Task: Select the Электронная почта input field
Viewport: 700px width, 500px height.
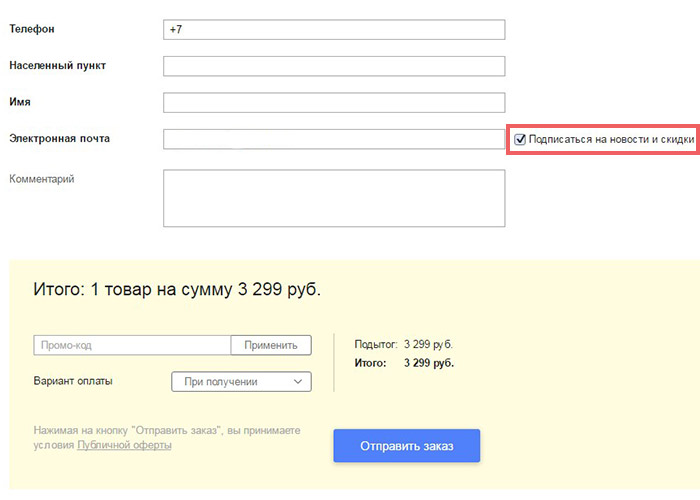Action: click(334, 139)
